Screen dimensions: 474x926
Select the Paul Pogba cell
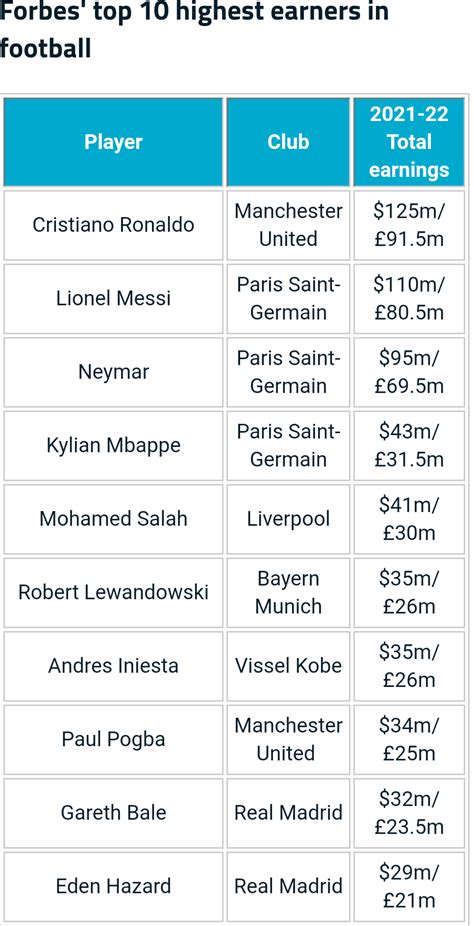pos(113,739)
